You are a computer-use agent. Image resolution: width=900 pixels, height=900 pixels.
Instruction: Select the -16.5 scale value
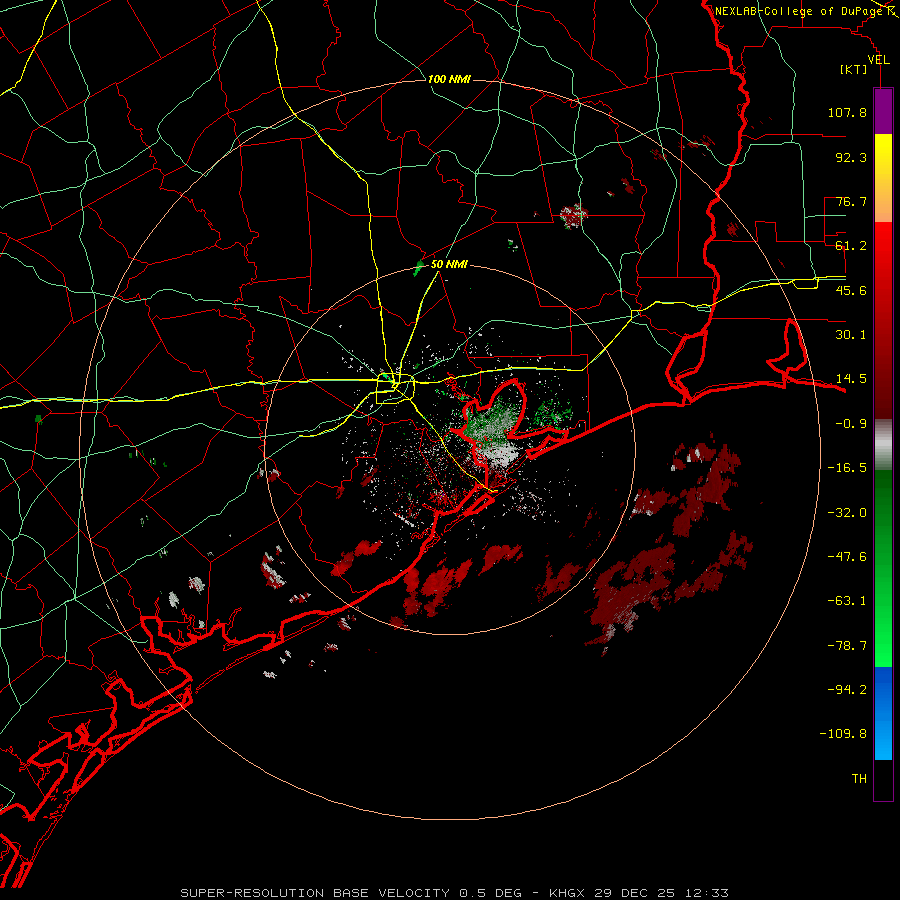(x=847, y=468)
